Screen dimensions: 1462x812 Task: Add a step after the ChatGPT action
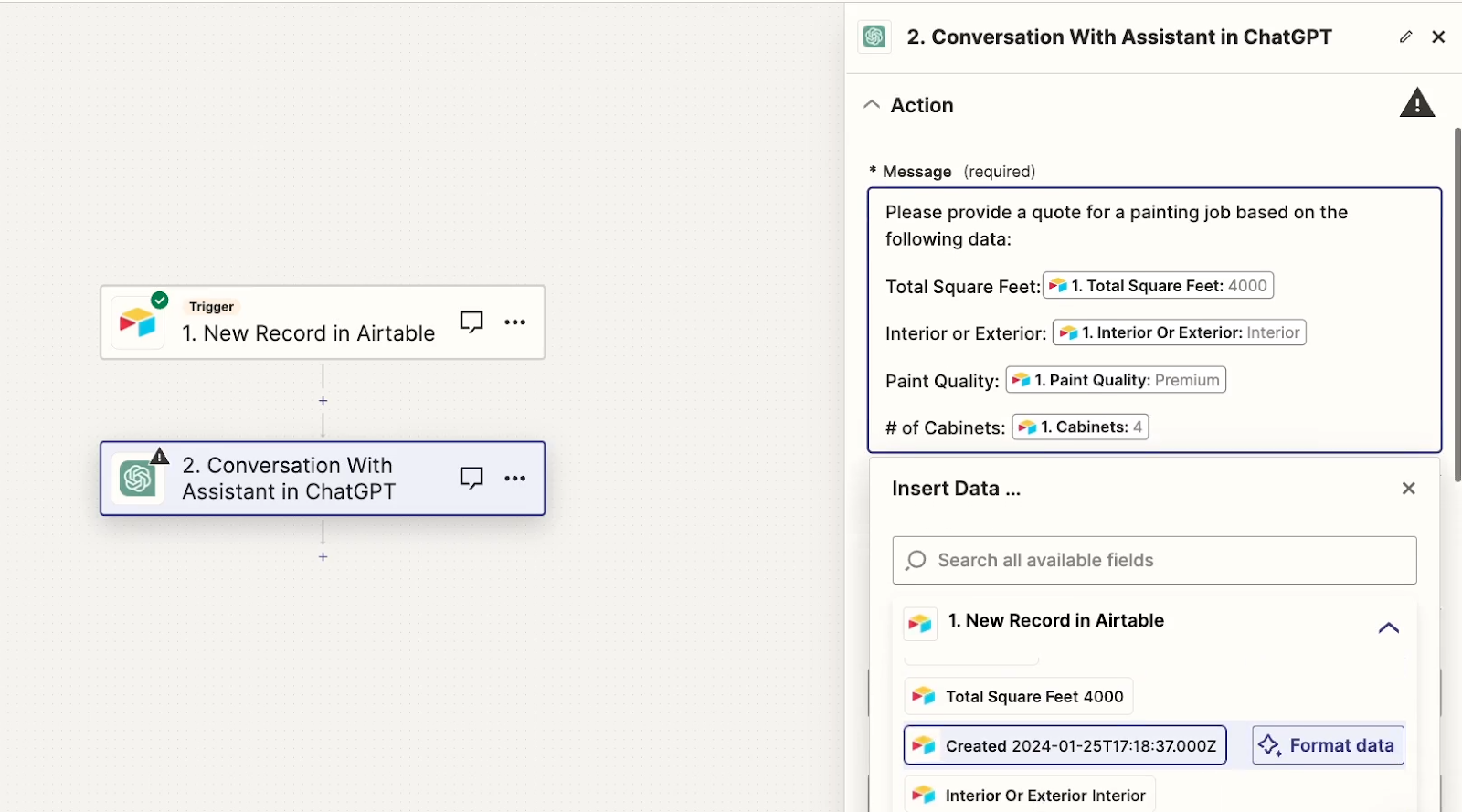click(323, 556)
